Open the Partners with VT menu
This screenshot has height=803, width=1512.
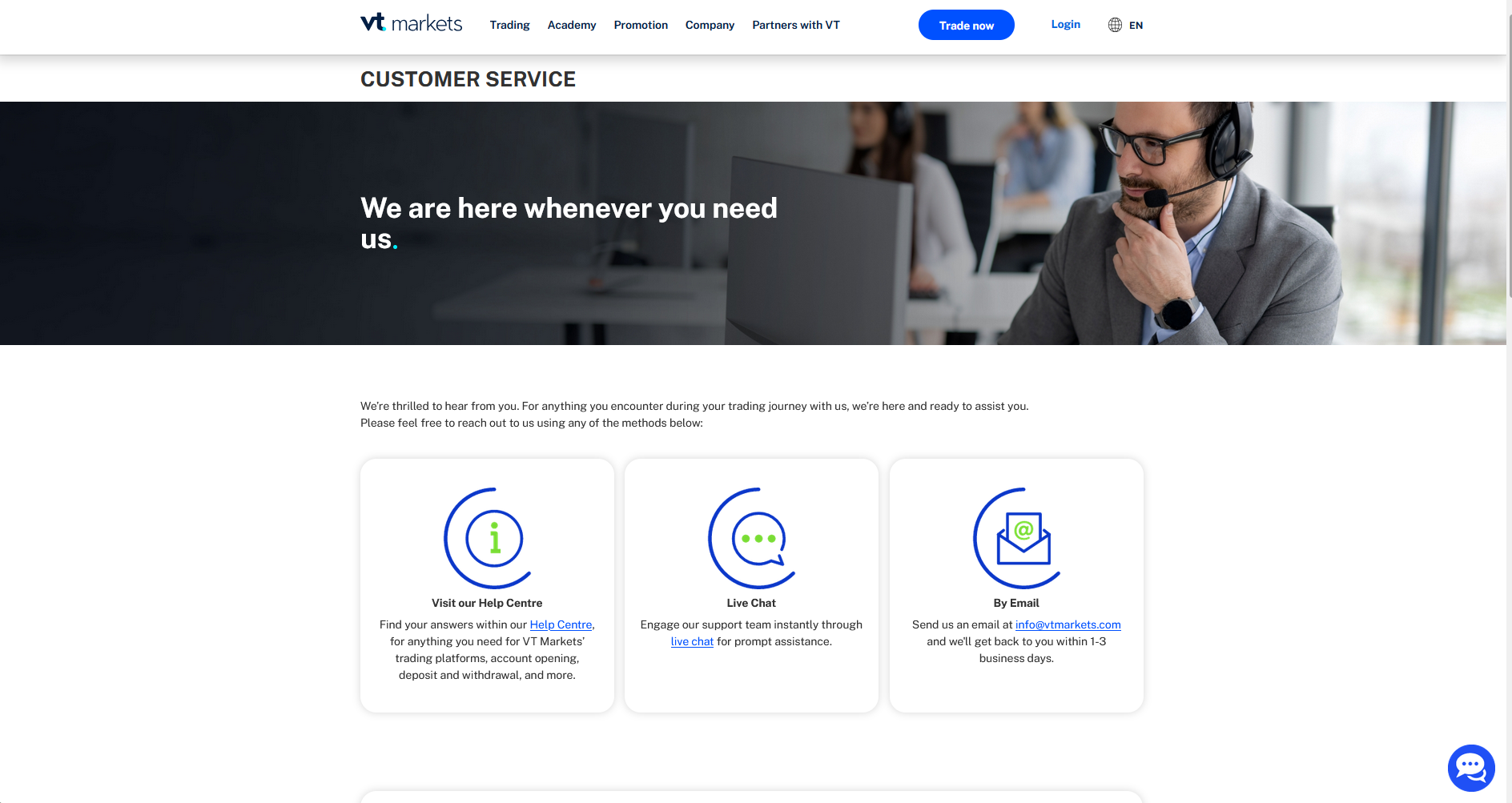(x=796, y=25)
